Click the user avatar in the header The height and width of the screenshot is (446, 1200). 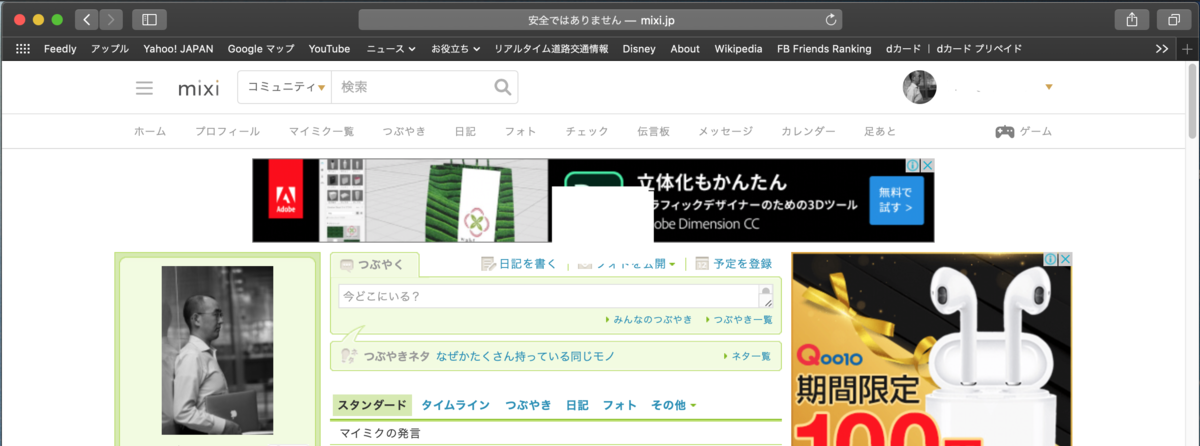click(x=920, y=87)
